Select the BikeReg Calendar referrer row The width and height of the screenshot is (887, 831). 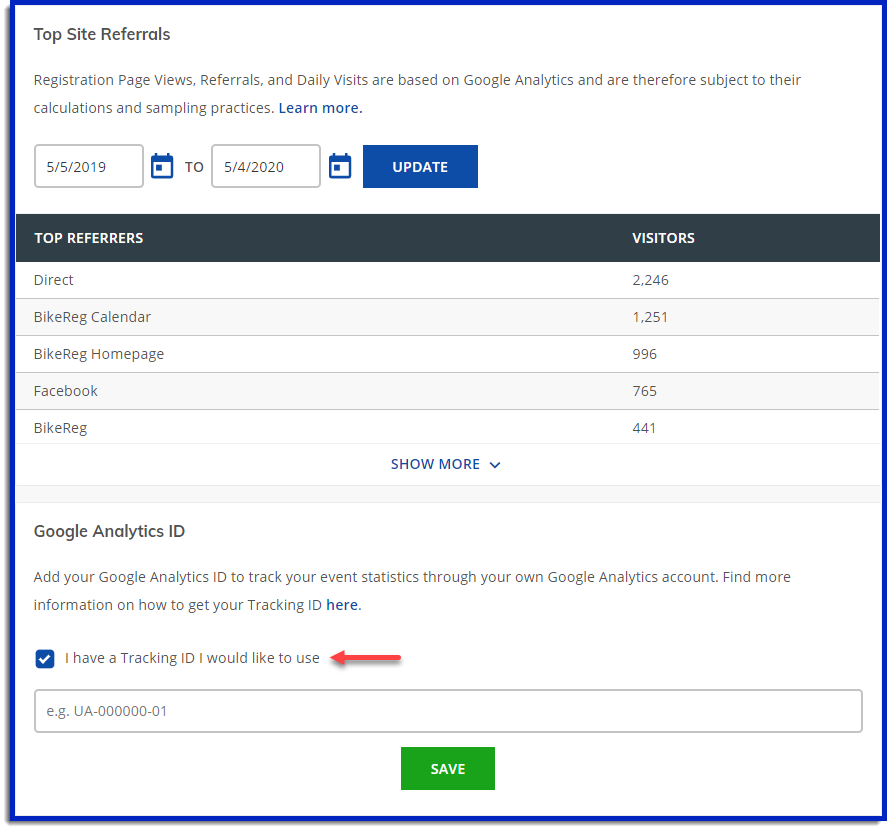tap(92, 317)
